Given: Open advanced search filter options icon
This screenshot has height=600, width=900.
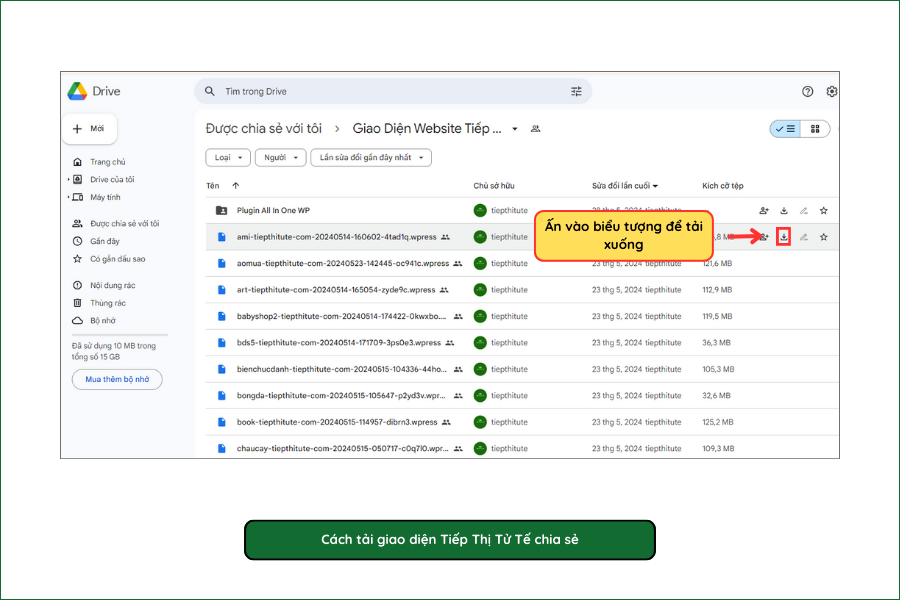Looking at the screenshot, I should tap(576, 91).
